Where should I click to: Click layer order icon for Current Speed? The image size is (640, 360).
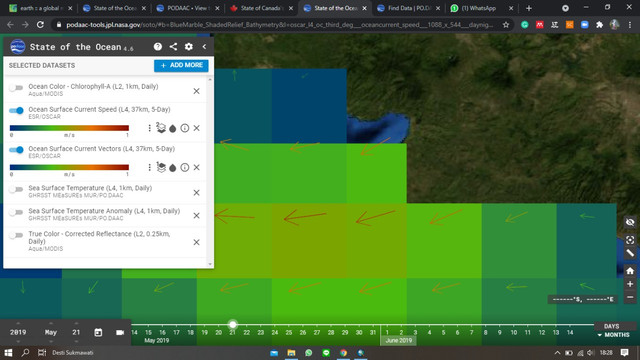pyautogui.click(x=161, y=128)
